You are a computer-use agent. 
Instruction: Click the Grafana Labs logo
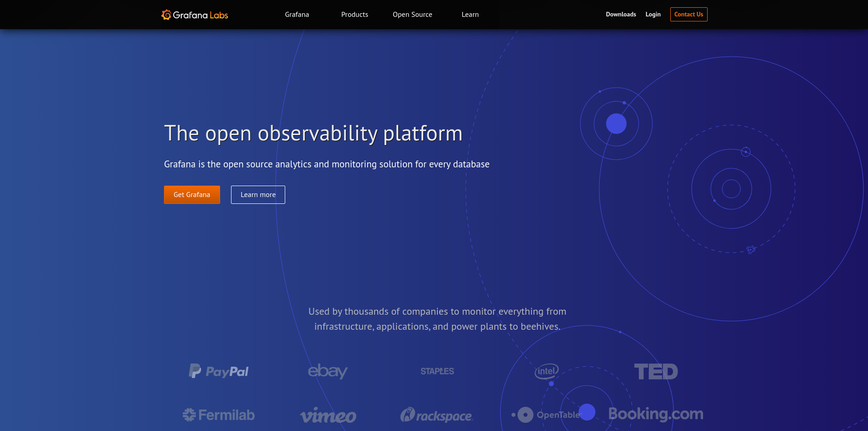(x=194, y=14)
